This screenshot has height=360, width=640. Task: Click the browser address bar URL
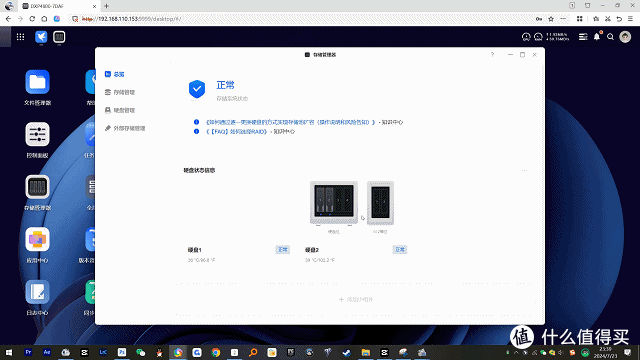pyautogui.click(x=131, y=19)
